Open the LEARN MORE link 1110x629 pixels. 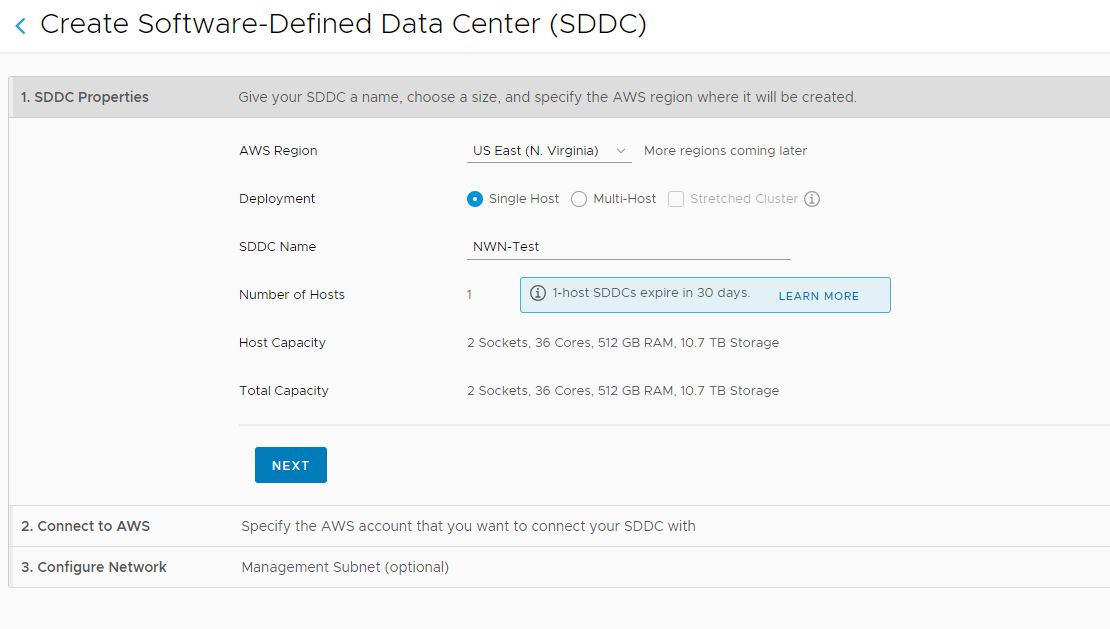pyautogui.click(x=818, y=296)
